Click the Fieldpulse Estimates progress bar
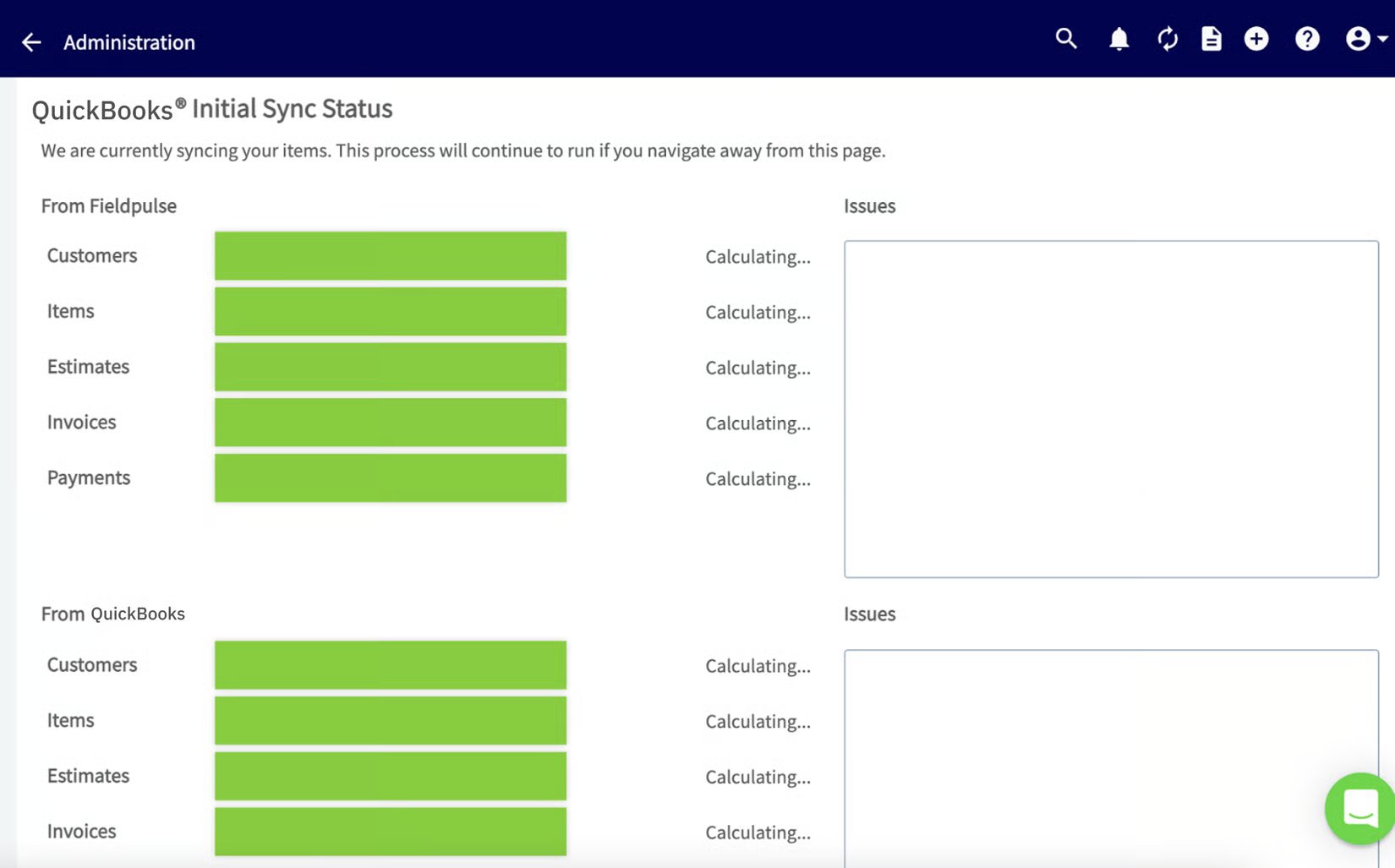1395x868 pixels. click(391, 367)
